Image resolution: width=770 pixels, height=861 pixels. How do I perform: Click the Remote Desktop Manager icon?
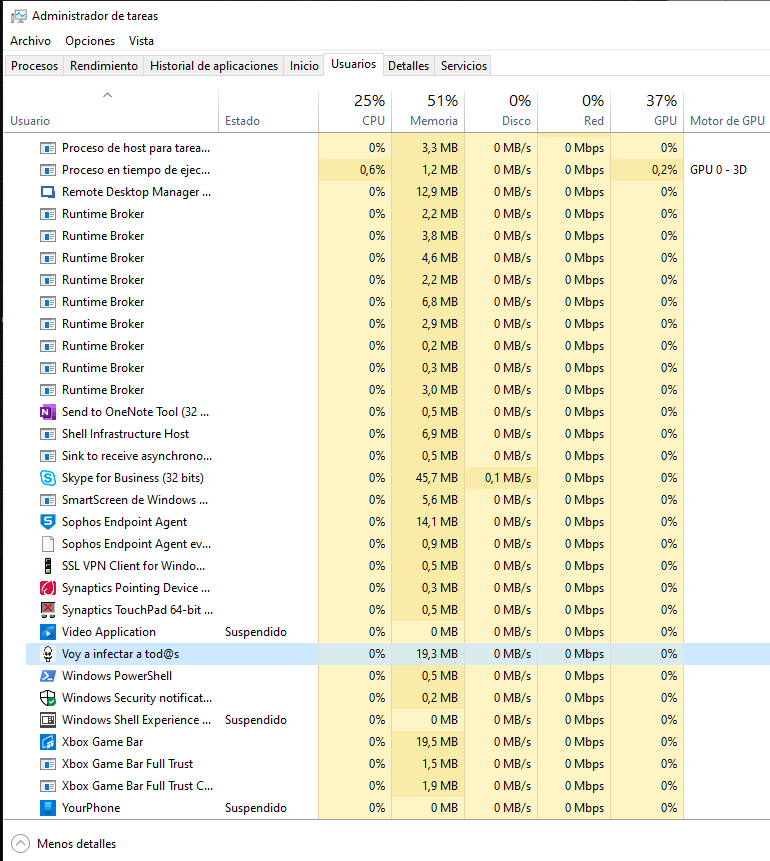47,192
